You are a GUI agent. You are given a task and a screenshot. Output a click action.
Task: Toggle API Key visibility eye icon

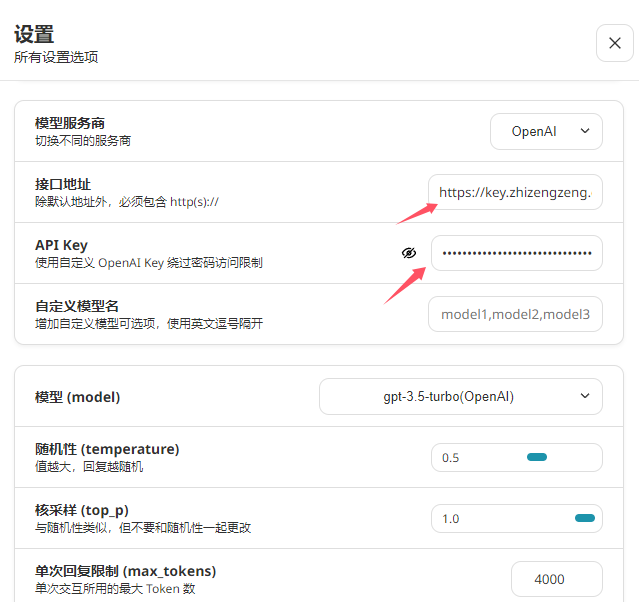point(408,253)
